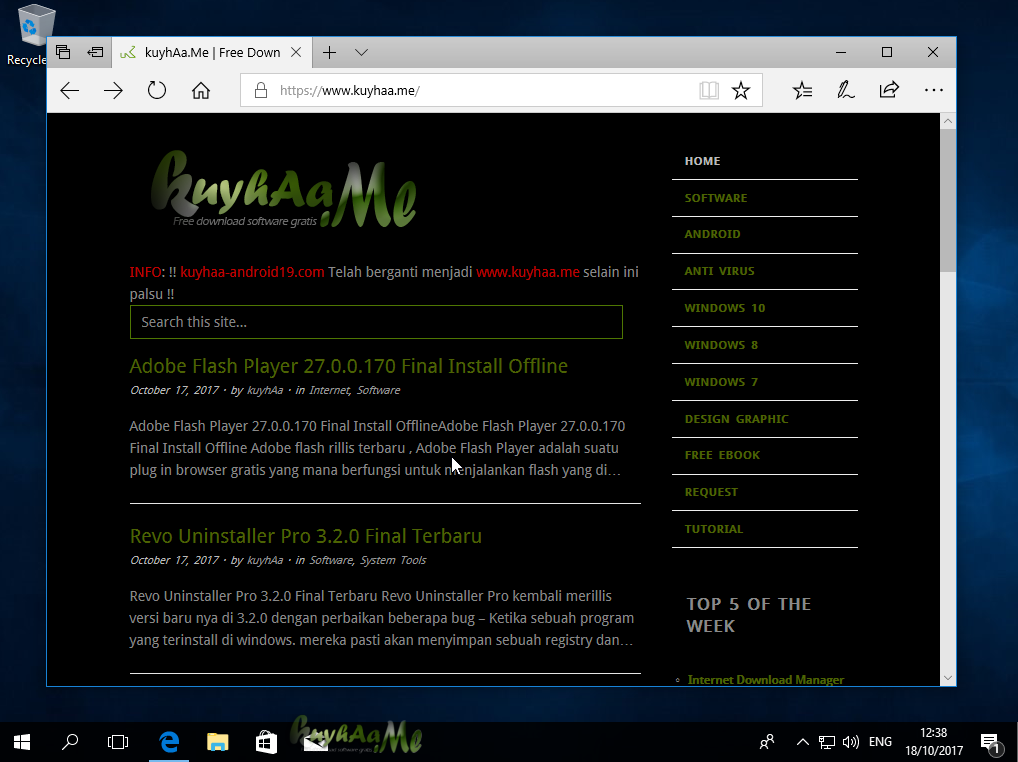Open Software category under Flash Player post
This screenshot has height=762, width=1018.
point(379,390)
